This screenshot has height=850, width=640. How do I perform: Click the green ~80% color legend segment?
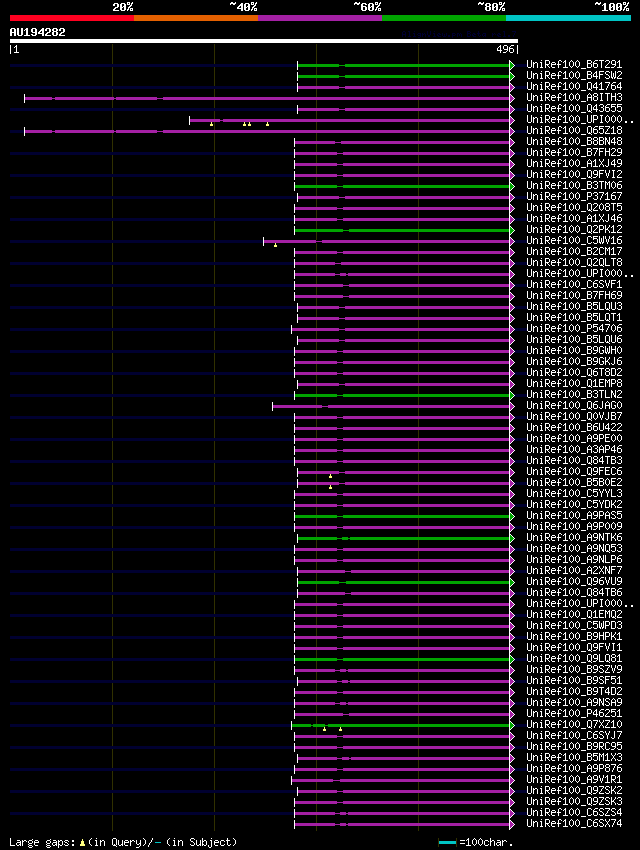click(444, 18)
